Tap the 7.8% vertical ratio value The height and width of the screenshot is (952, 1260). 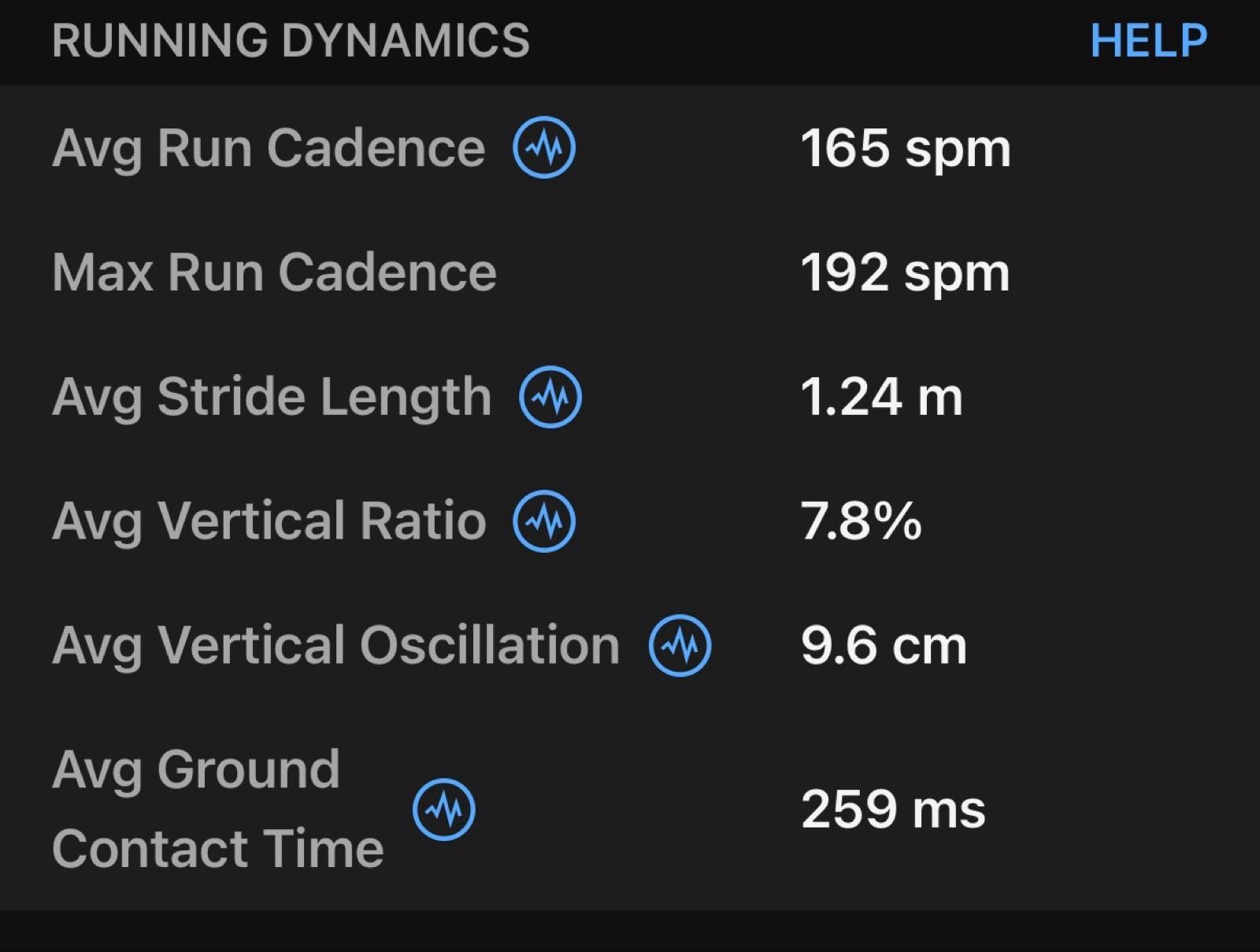click(x=861, y=521)
